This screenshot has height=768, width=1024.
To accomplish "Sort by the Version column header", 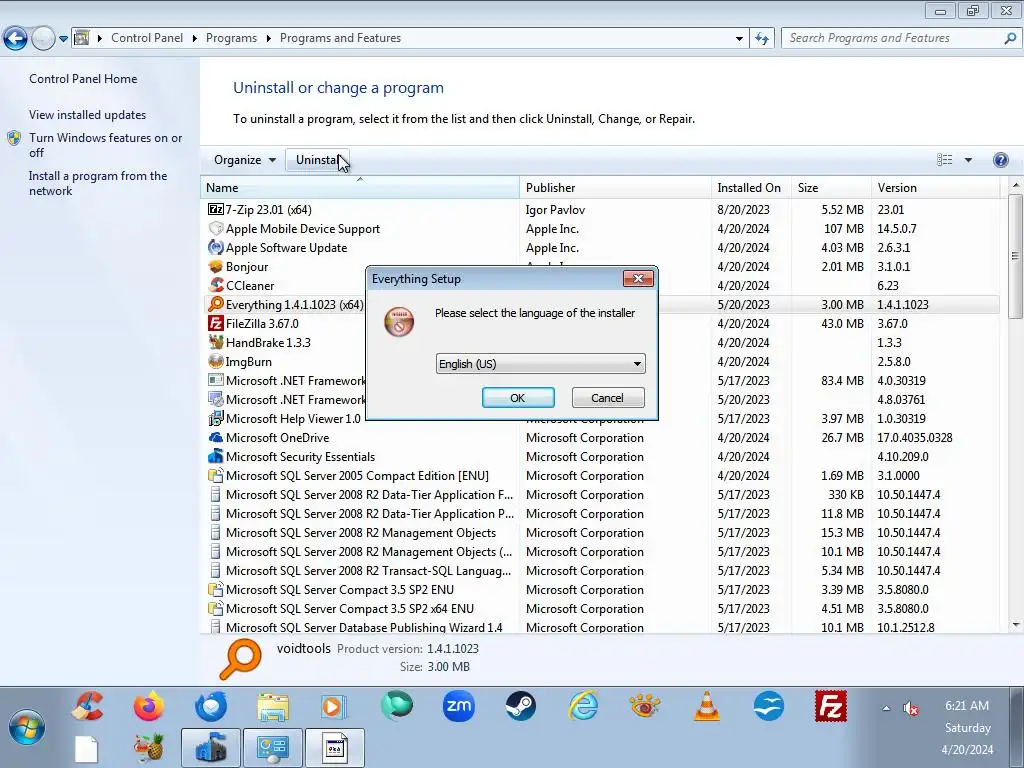I will click(x=935, y=187).
